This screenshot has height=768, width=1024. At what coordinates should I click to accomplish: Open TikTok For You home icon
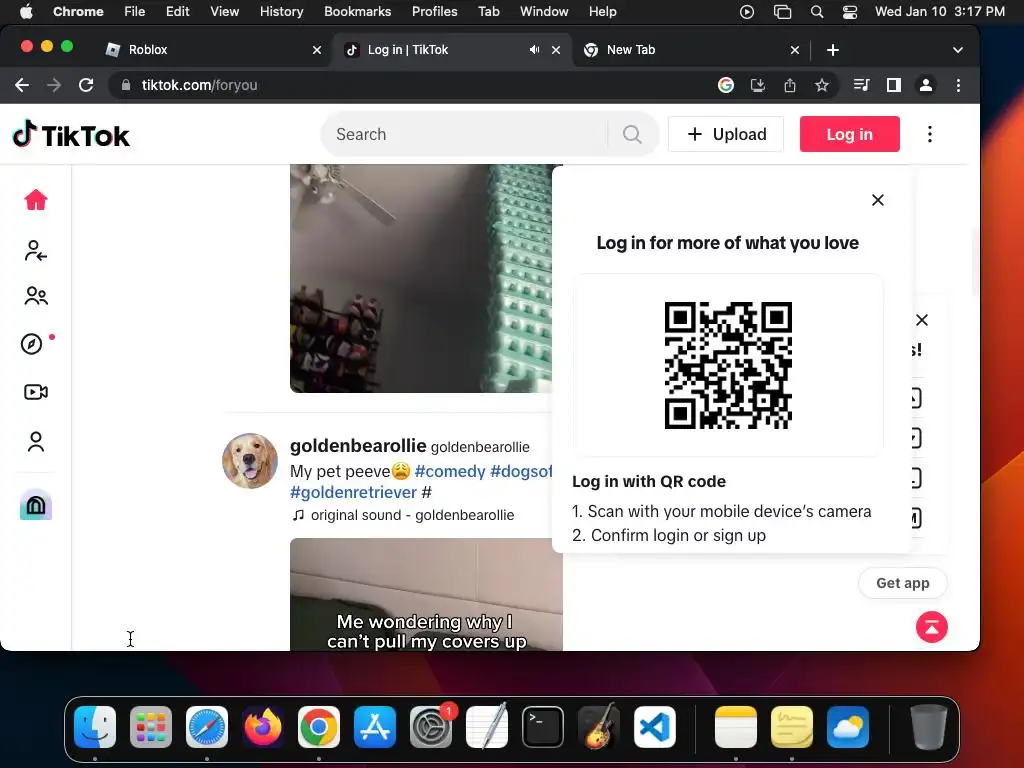pyautogui.click(x=36, y=200)
